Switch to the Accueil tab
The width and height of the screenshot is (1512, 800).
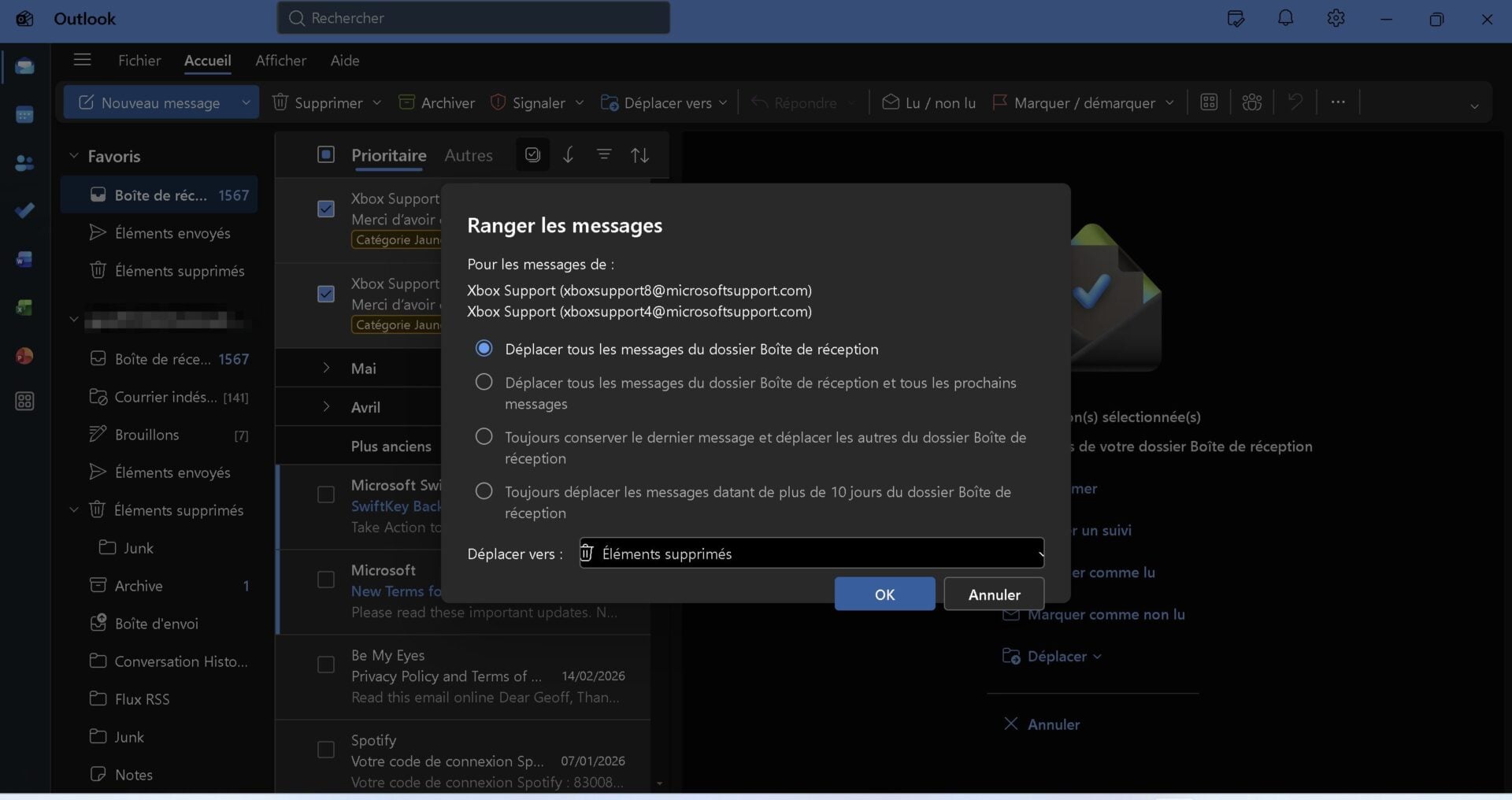tap(208, 60)
